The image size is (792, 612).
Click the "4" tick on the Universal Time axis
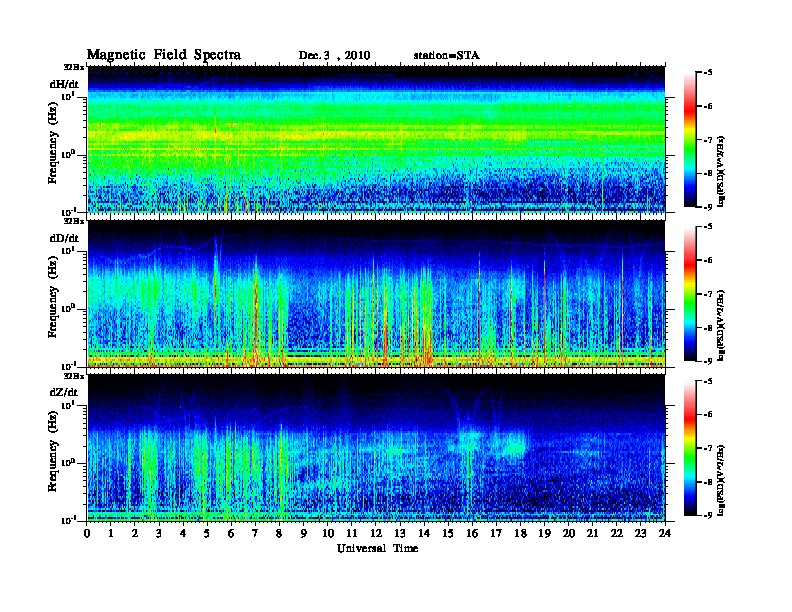pyautogui.click(x=183, y=533)
